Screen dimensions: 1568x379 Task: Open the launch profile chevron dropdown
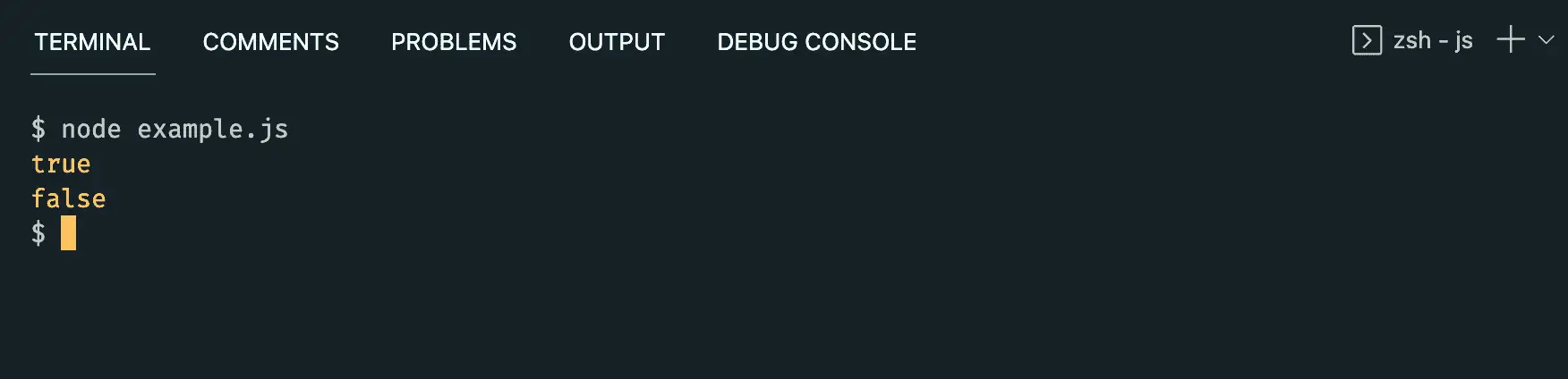tap(1546, 40)
